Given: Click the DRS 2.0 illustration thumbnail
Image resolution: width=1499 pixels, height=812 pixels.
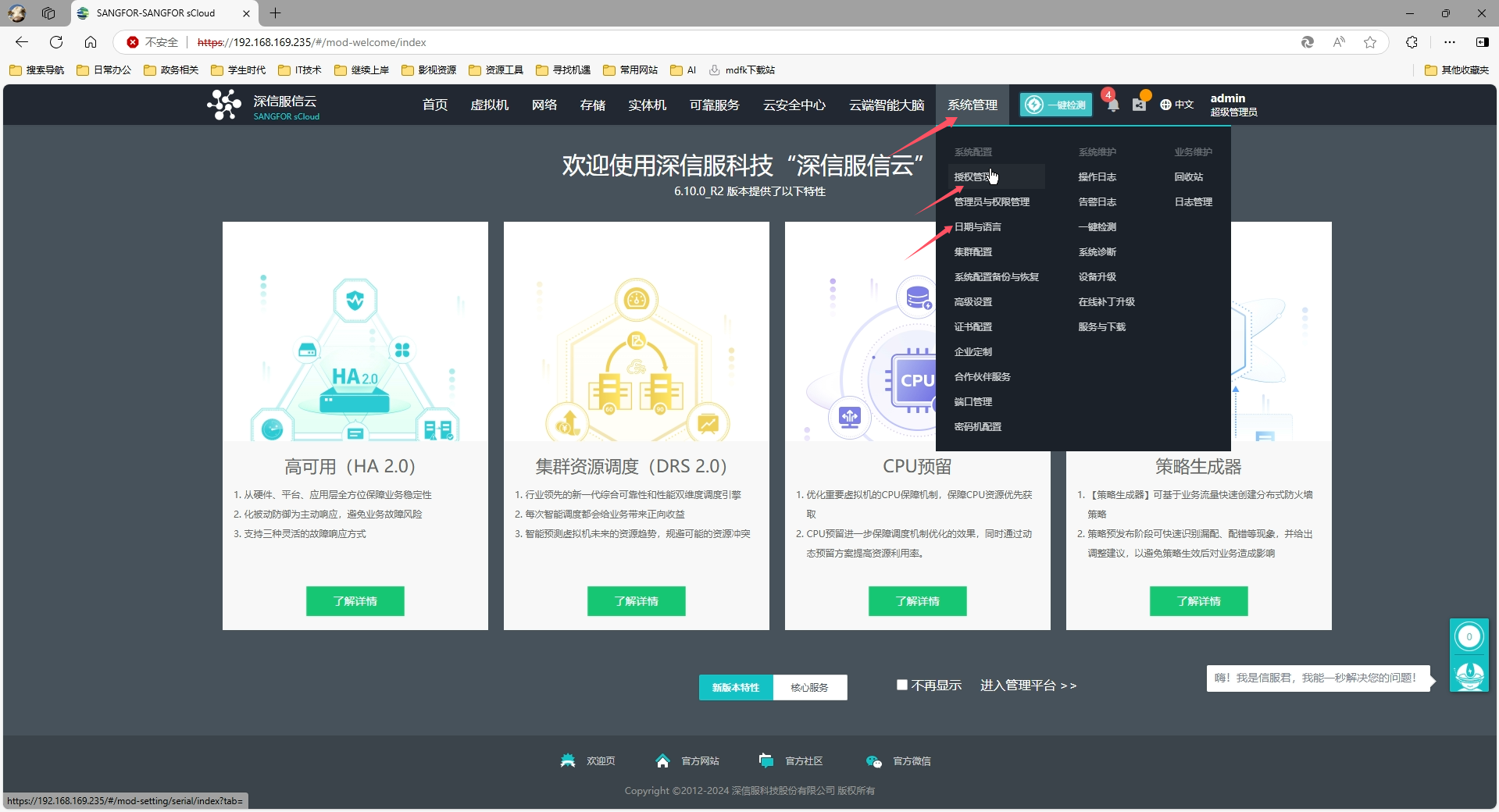Looking at the screenshot, I should pyautogui.click(x=637, y=332).
